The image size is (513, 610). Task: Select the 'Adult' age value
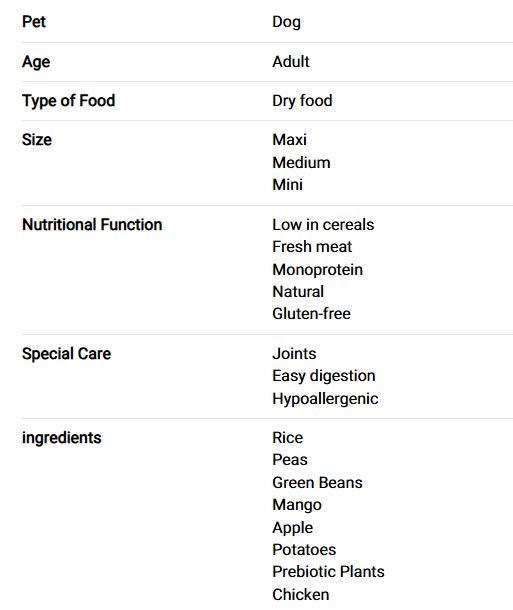point(291,62)
